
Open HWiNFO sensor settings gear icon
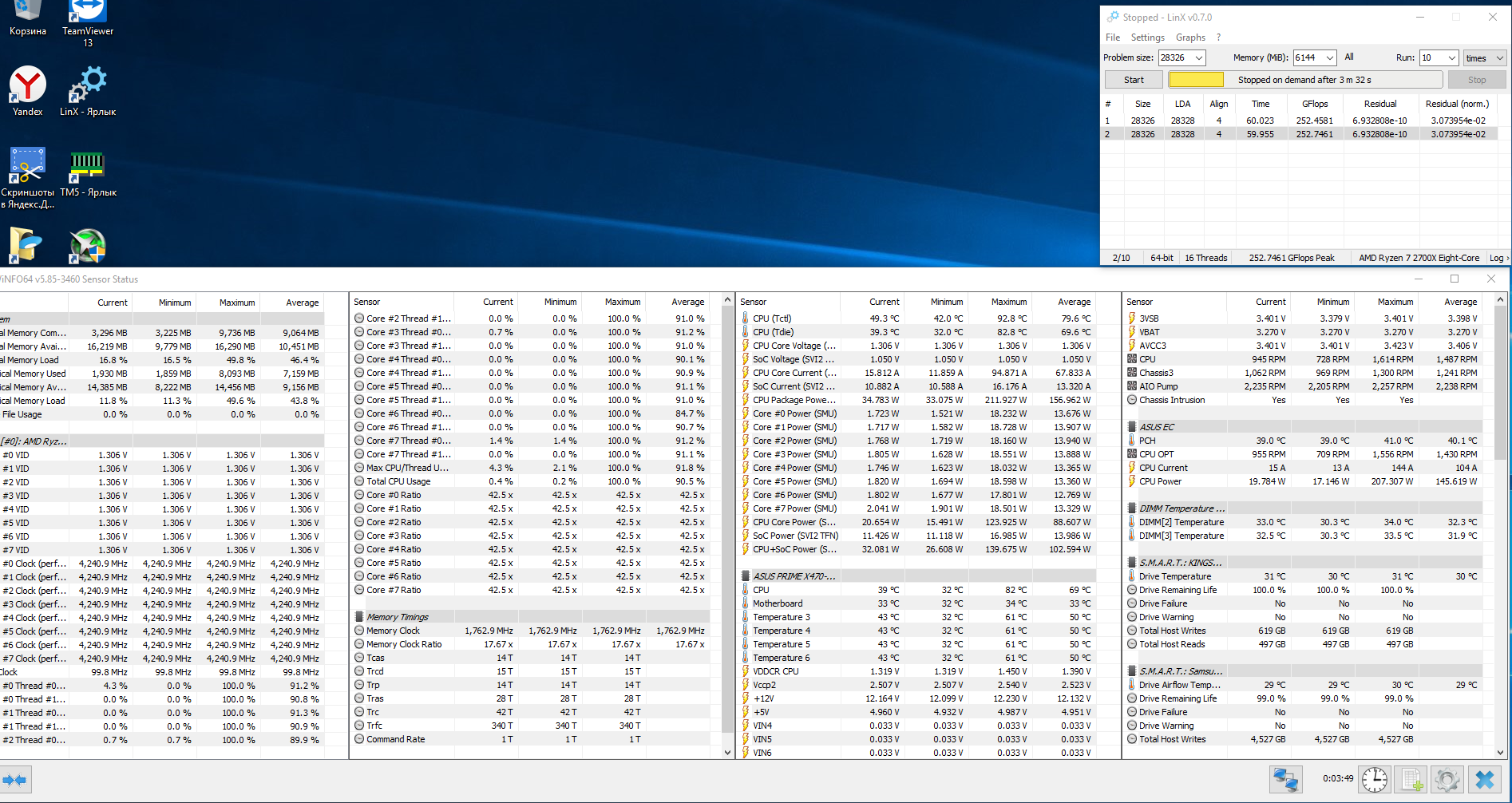[1447, 780]
